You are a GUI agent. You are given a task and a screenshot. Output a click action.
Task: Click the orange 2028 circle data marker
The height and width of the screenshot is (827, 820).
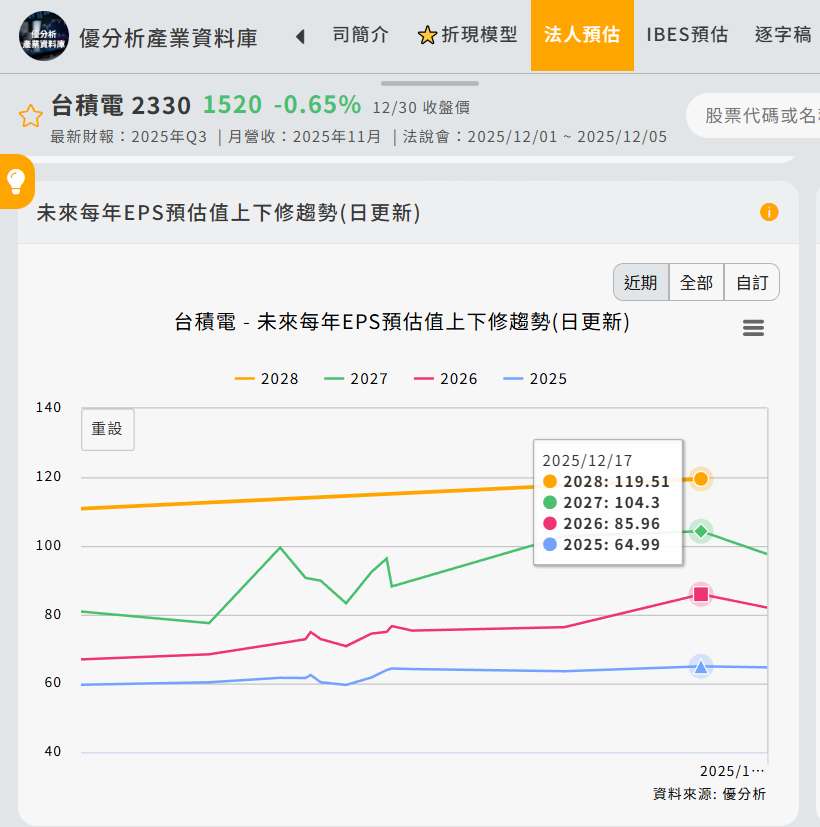(701, 479)
